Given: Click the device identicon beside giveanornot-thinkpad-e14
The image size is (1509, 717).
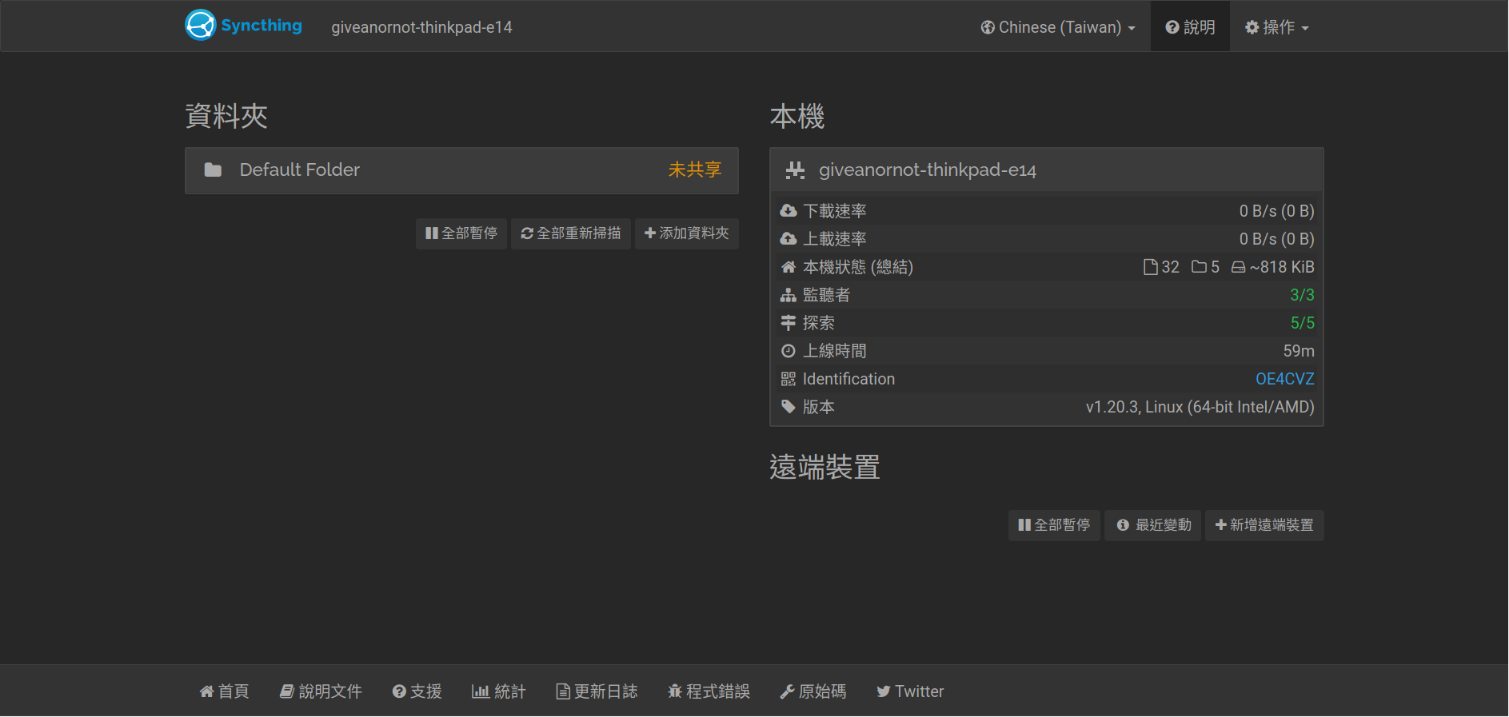Looking at the screenshot, I should [795, 170].
